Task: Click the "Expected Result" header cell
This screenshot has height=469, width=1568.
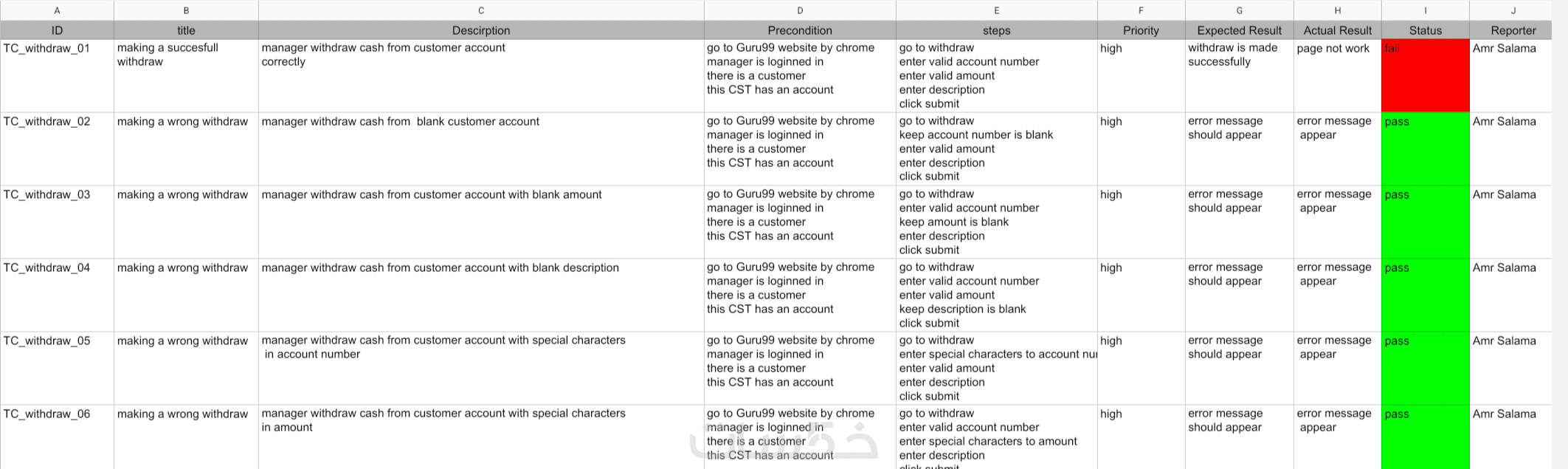Action: click(1239, 30)
